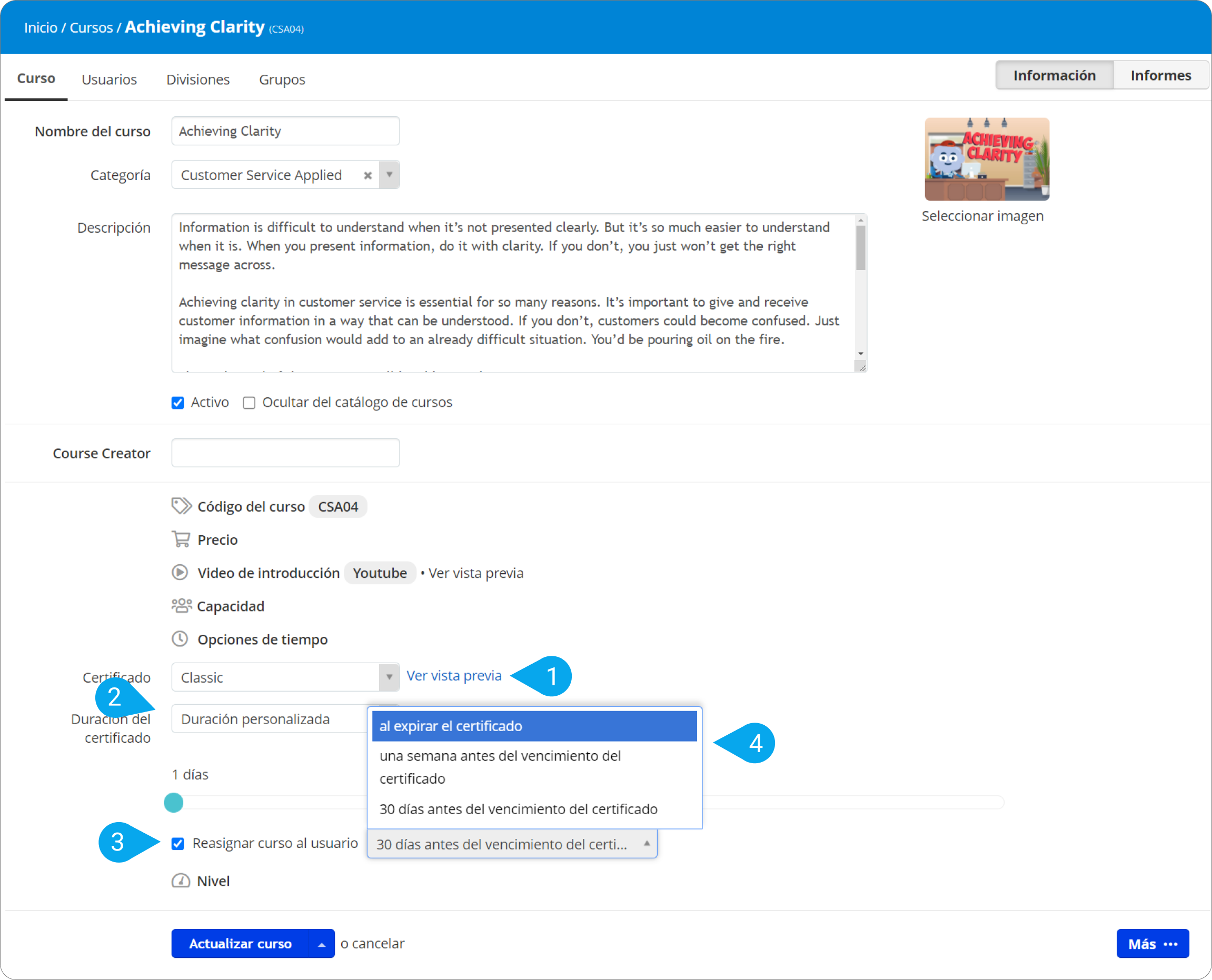This screenshot has width=1212, height=980.
Task: Click the Nombre del curso field
Action: (286, 131)
